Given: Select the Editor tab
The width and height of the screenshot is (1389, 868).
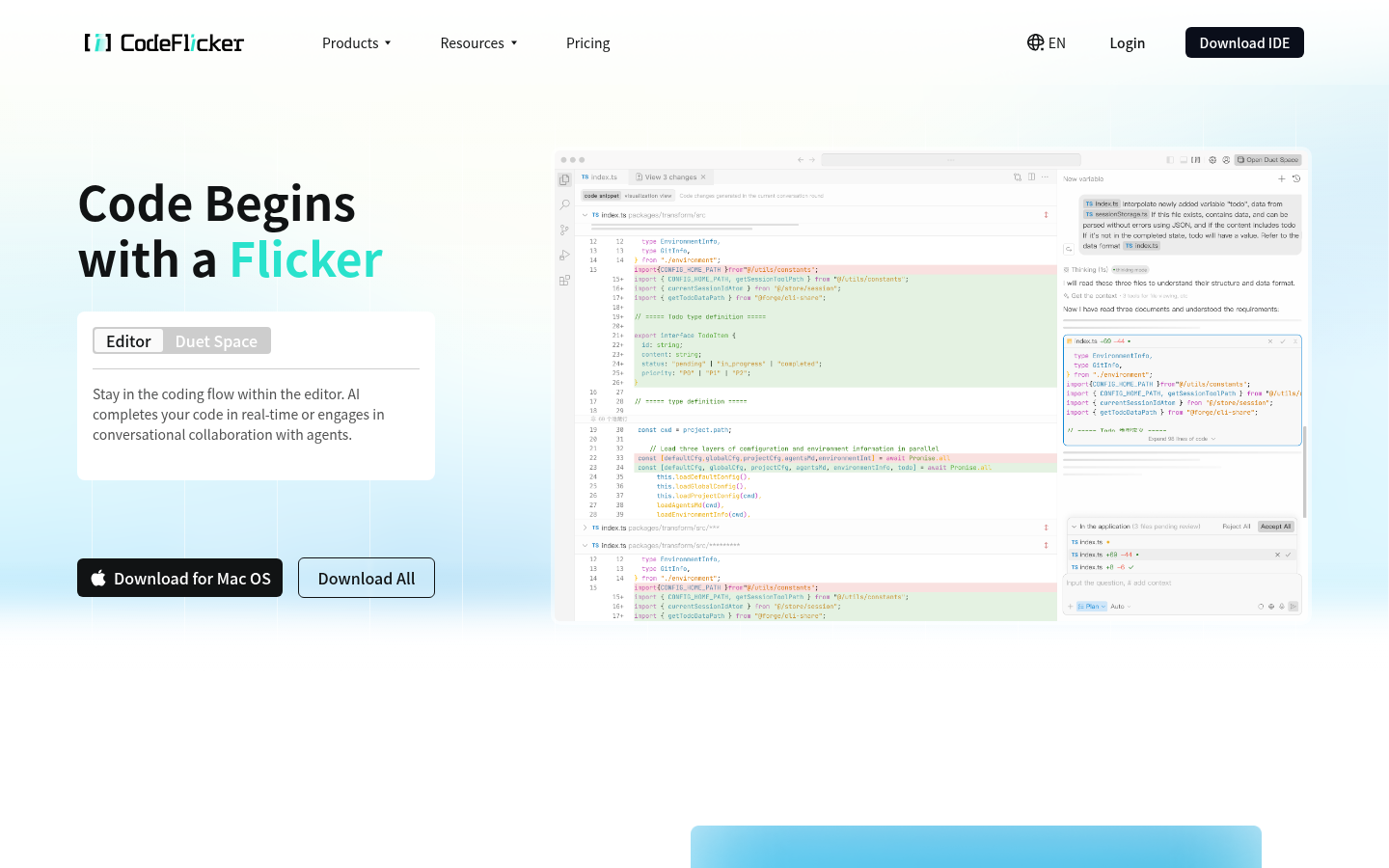Looking at the screenshot, I should (128, 340).
